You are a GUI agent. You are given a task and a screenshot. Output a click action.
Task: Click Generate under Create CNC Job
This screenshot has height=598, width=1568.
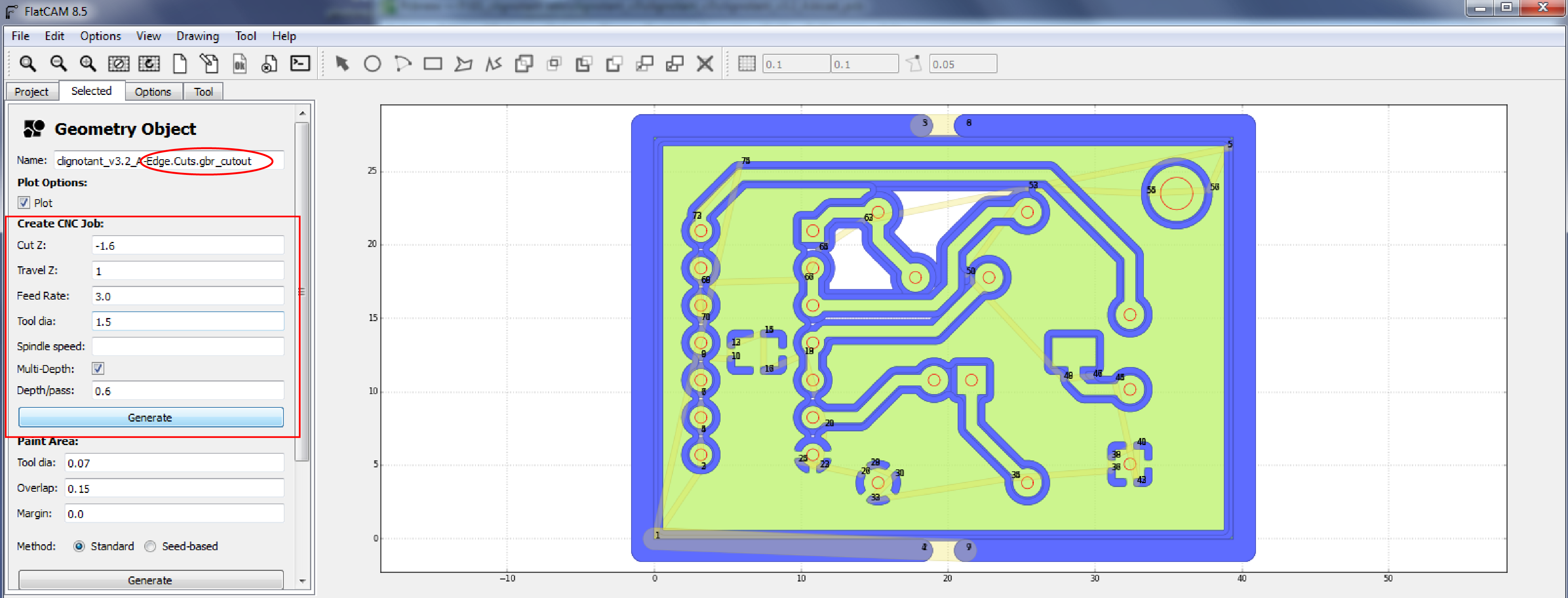pos(151,417)
